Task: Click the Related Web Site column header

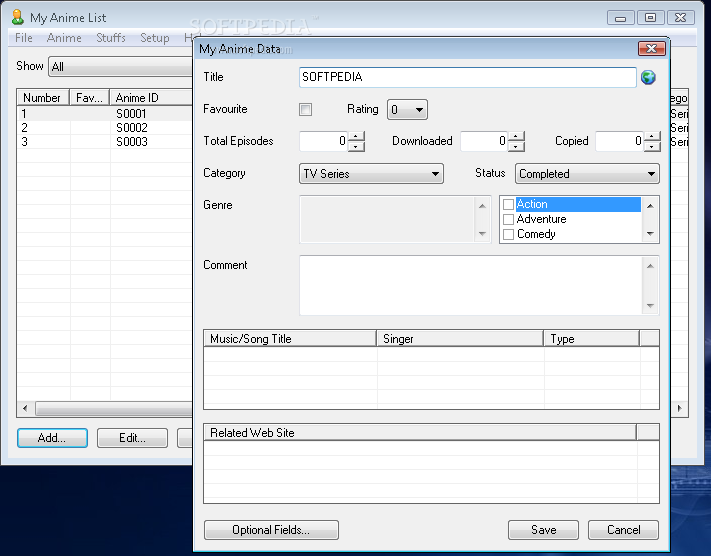Action: [420, 433]
